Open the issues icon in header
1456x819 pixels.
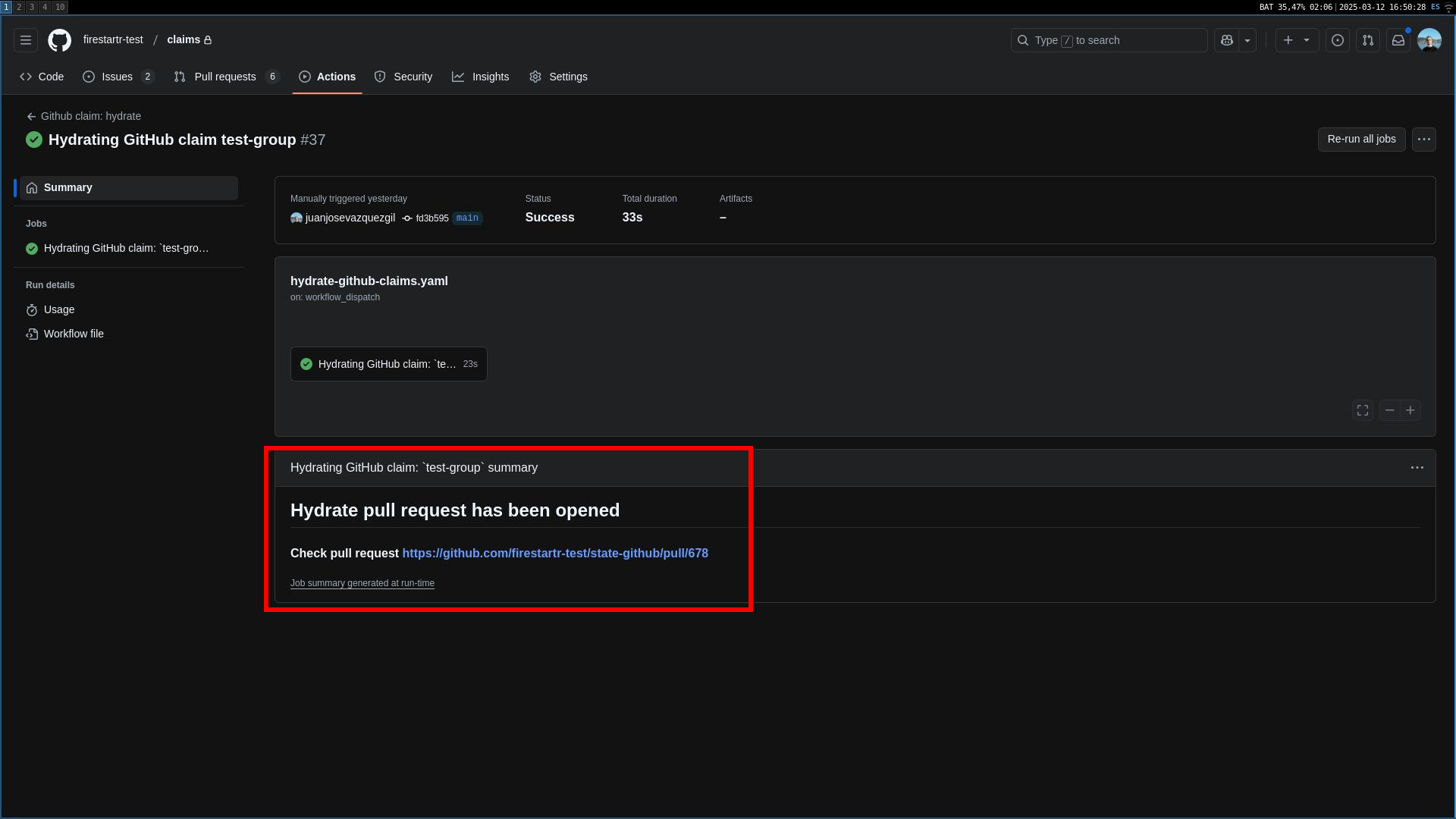pos(1338,40)
